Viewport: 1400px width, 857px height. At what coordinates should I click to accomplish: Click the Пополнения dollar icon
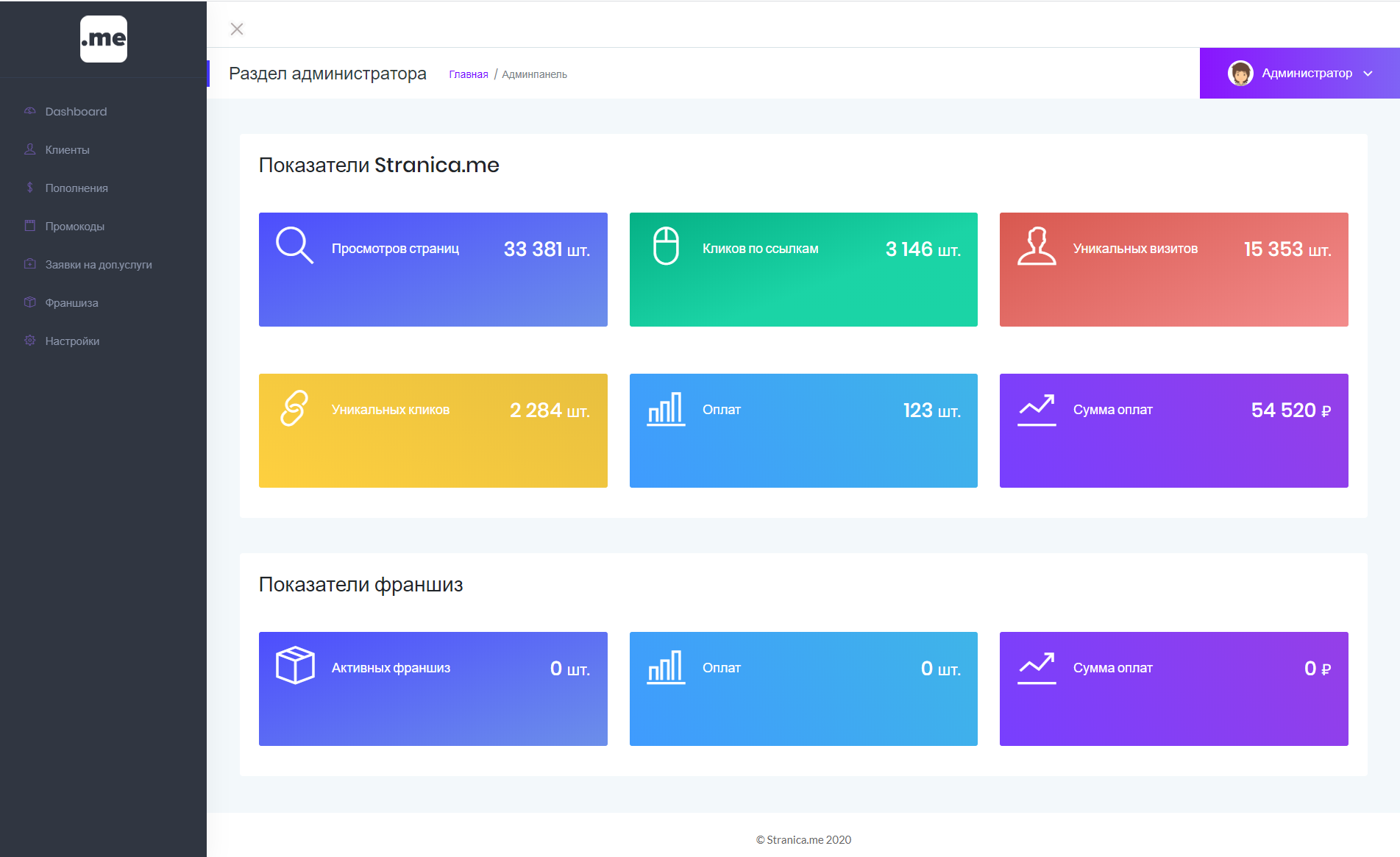coord(30,188)
